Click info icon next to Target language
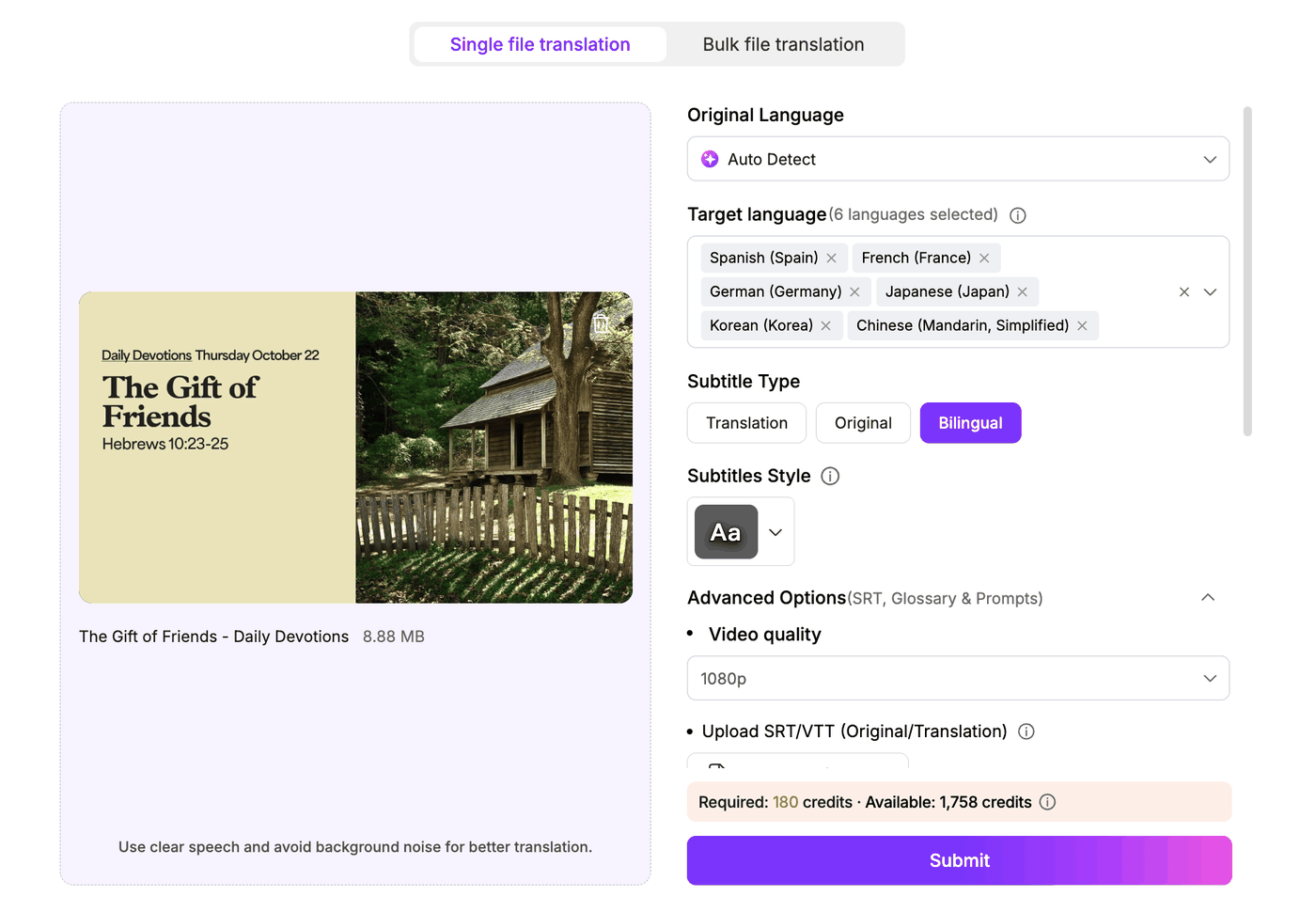Image resolution: width=1316 pixels, height=912 pixels. point(1018,215)
